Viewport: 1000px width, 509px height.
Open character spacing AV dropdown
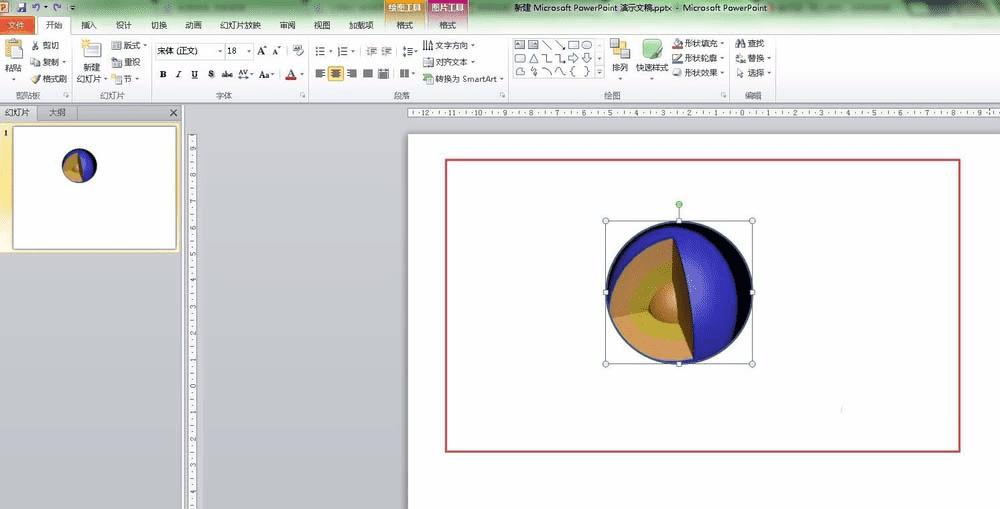point(246,74)
